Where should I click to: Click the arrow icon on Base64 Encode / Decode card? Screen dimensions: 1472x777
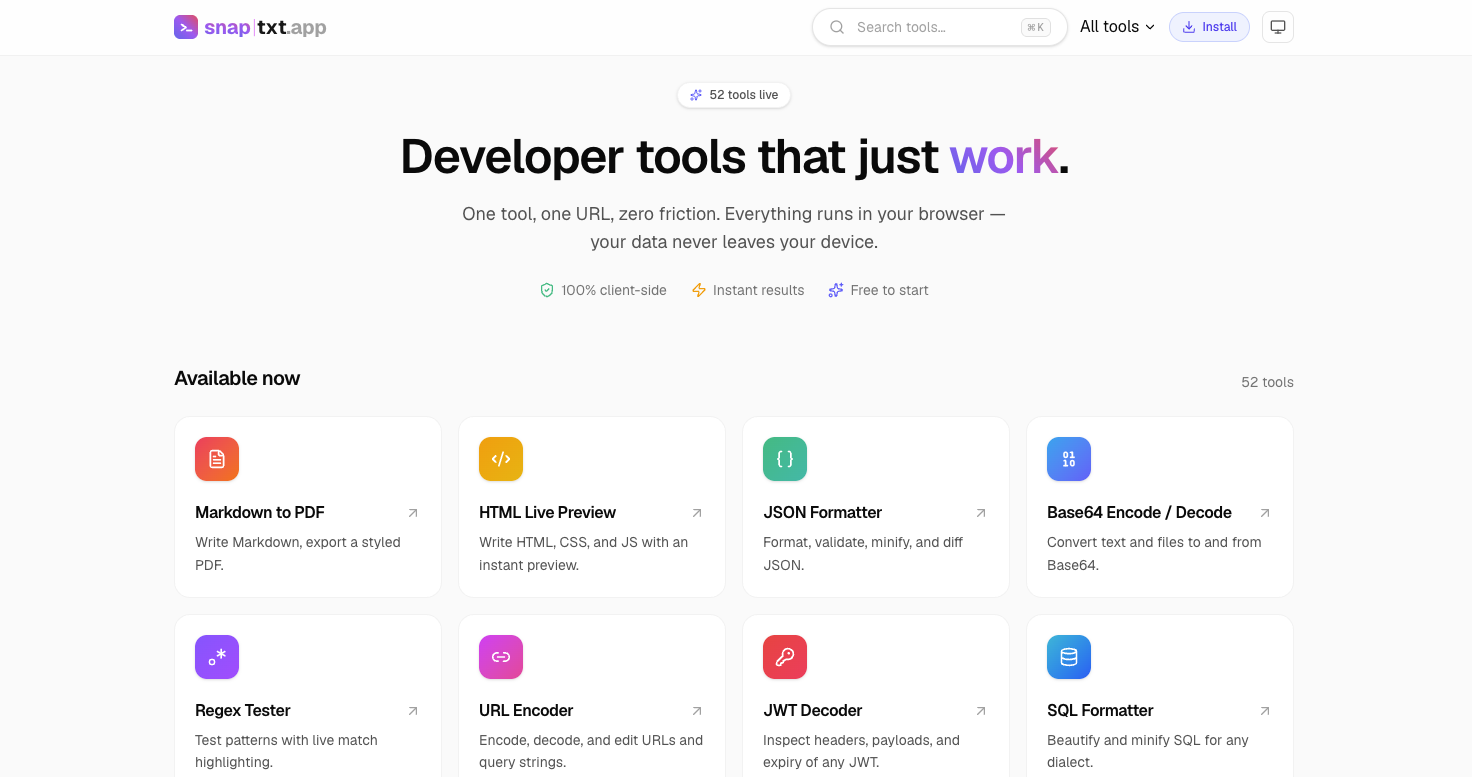tap(1265, 513)
